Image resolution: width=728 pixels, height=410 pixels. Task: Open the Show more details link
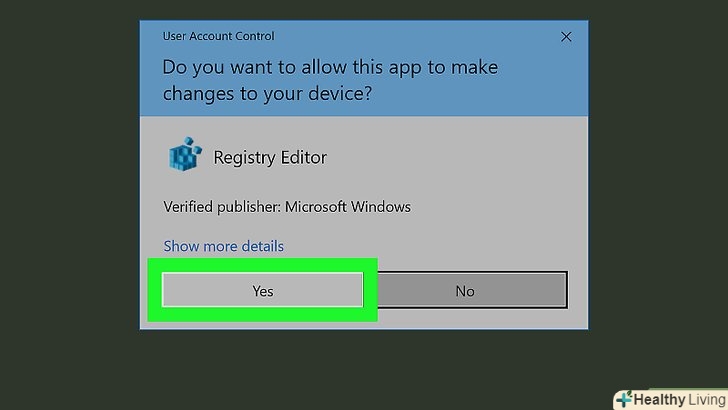click(x=223, y=246)
